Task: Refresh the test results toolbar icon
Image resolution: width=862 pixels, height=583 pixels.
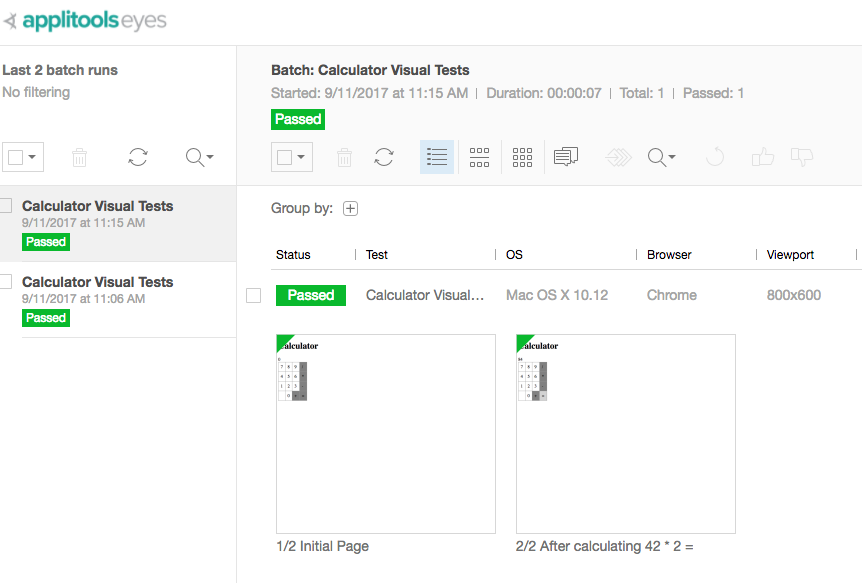Action: coord(384,157)
